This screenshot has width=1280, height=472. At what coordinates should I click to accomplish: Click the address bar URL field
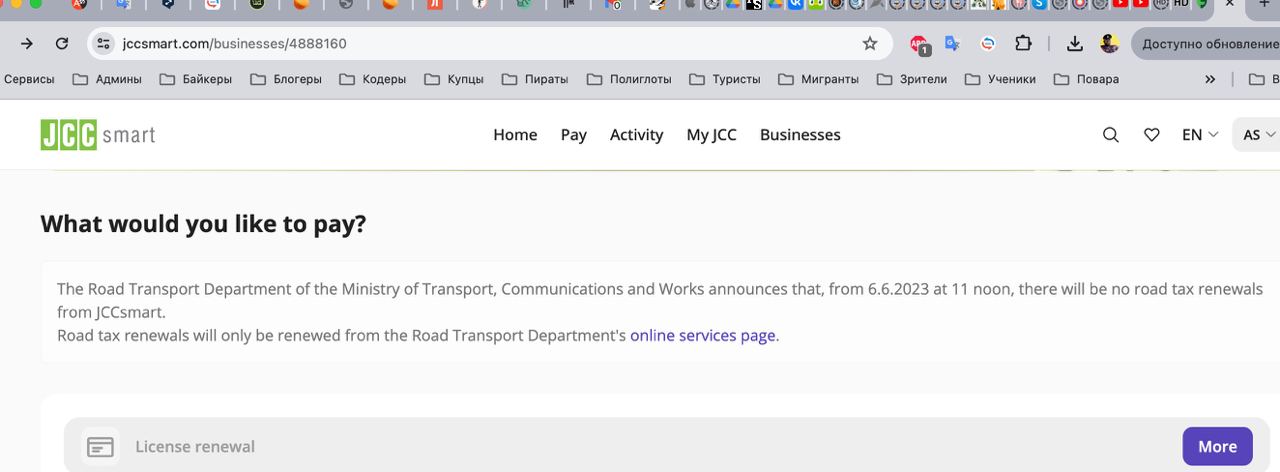tap(480, 44)
